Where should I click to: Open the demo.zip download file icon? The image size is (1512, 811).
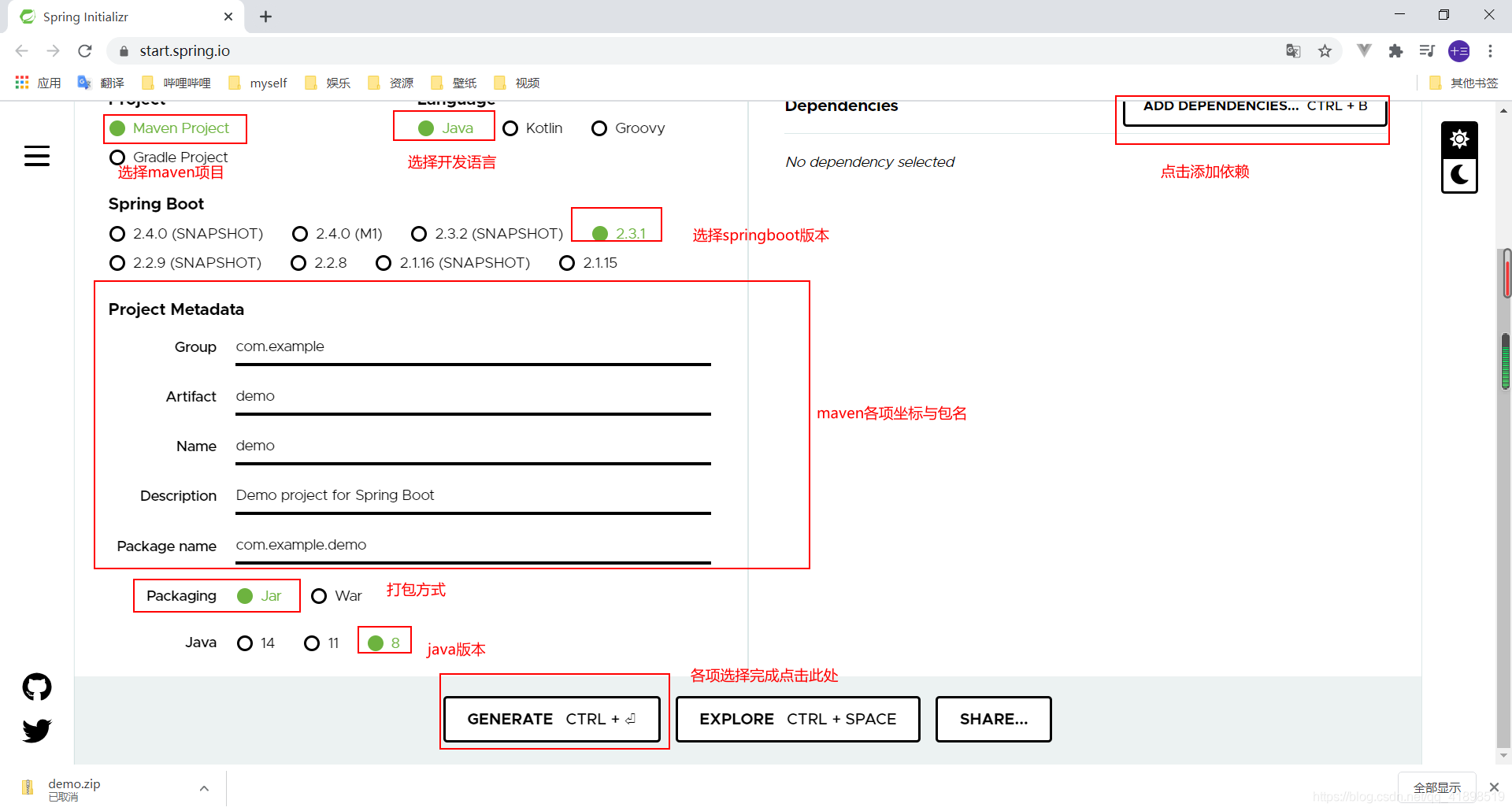click(28, 787)
